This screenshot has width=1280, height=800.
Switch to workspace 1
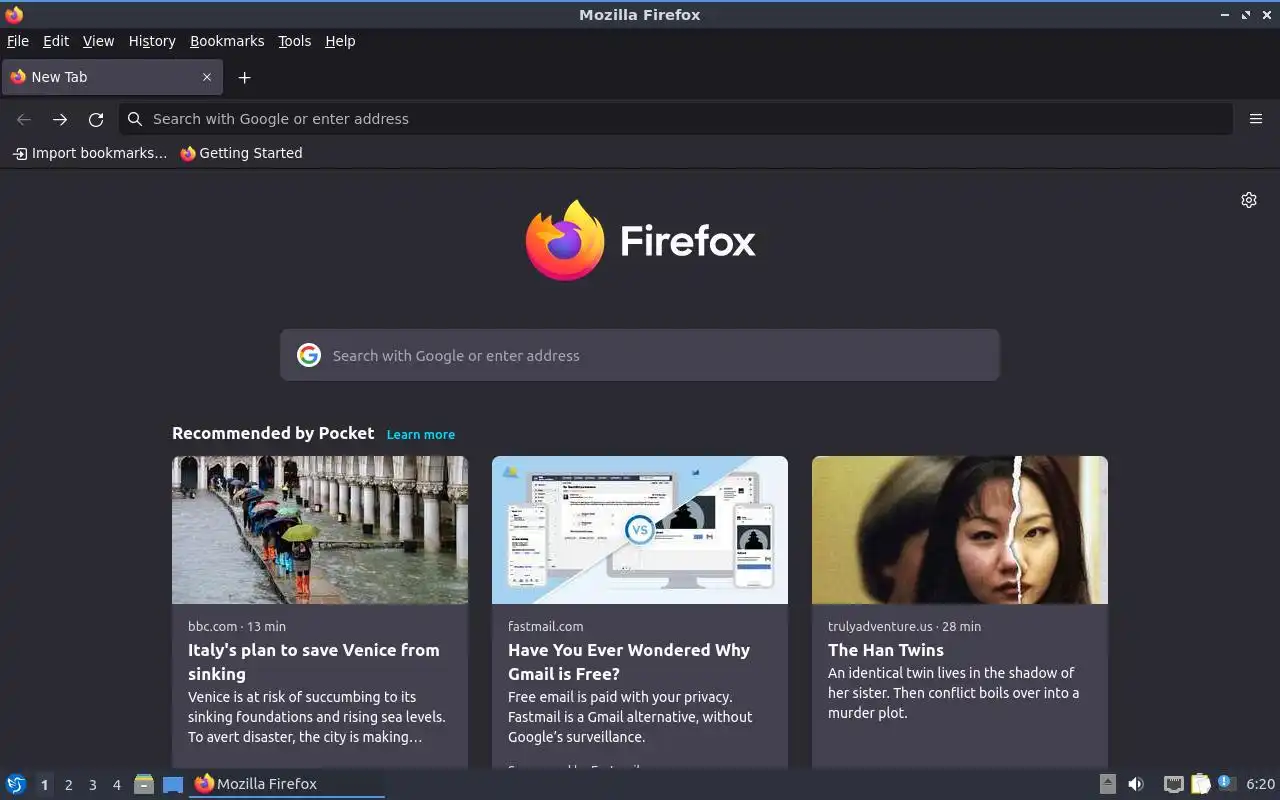pos(44,785)
